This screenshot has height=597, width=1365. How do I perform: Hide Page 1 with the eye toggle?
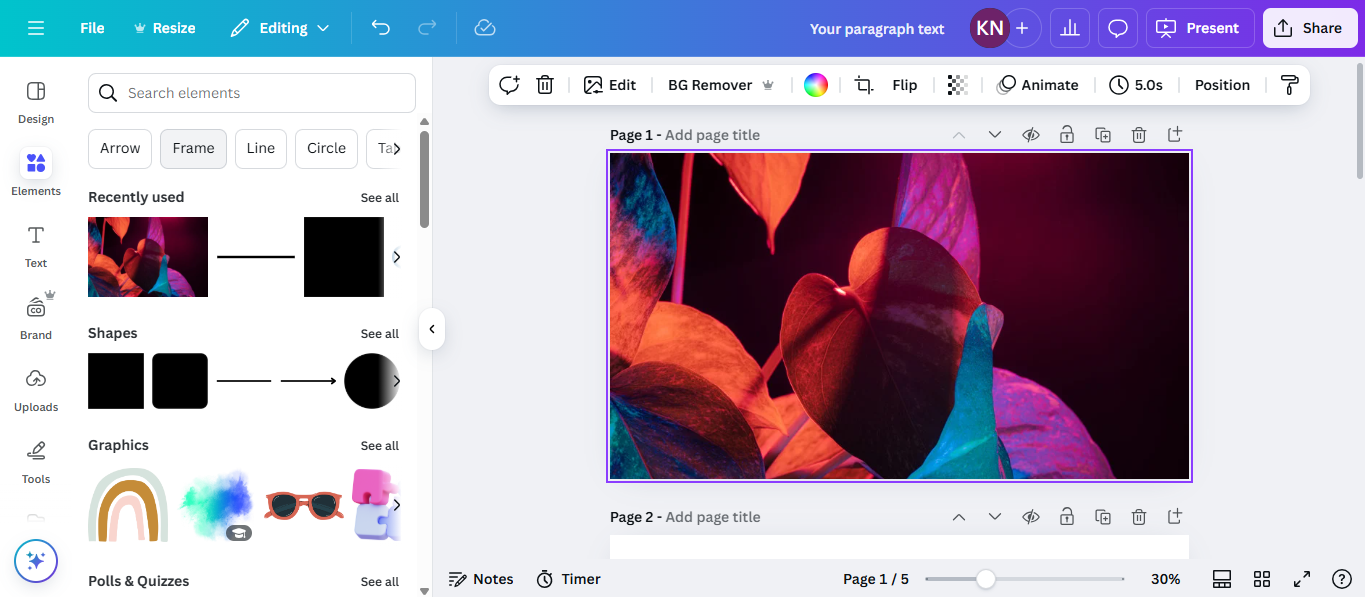point(1031,133)
